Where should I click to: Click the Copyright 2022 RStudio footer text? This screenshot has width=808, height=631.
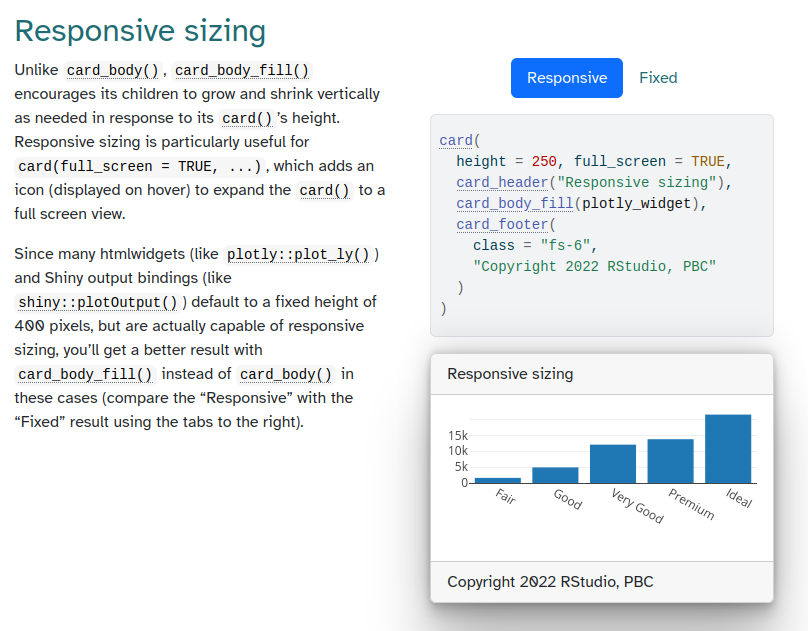click(x=550, y=582)
